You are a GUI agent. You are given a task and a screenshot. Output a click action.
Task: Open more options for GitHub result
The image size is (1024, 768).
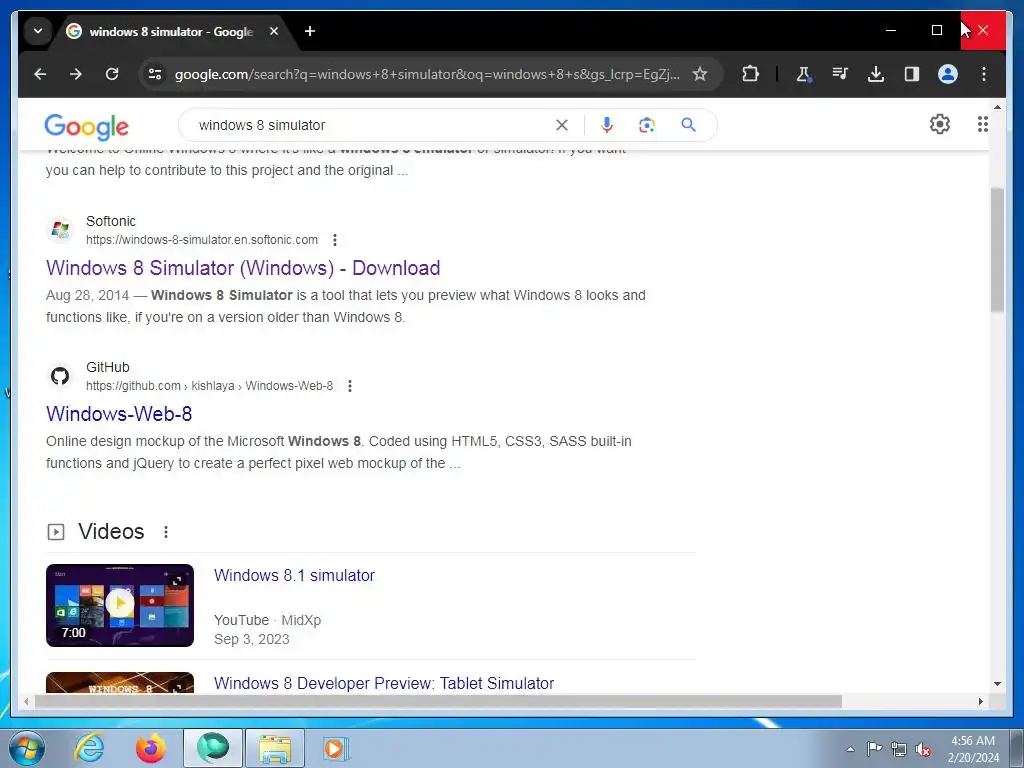click(350, 386)
